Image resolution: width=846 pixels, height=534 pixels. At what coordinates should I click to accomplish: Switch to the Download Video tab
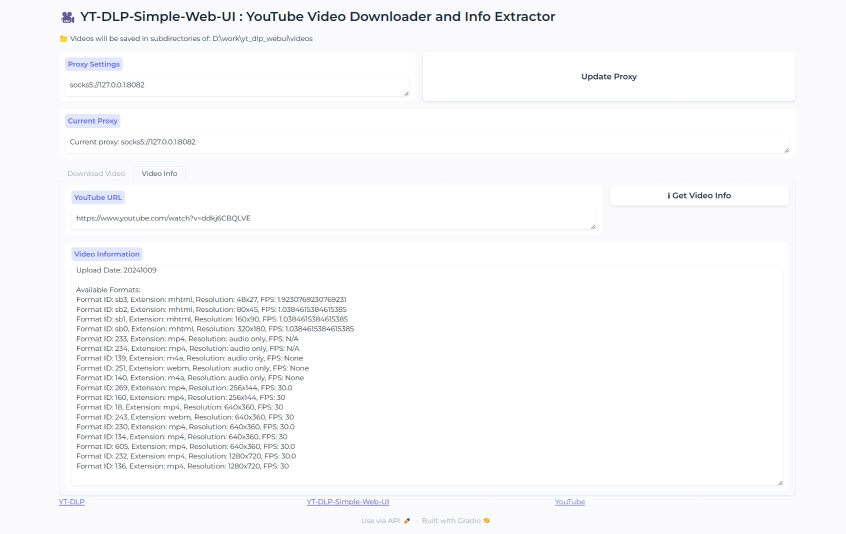coord(96,174)
